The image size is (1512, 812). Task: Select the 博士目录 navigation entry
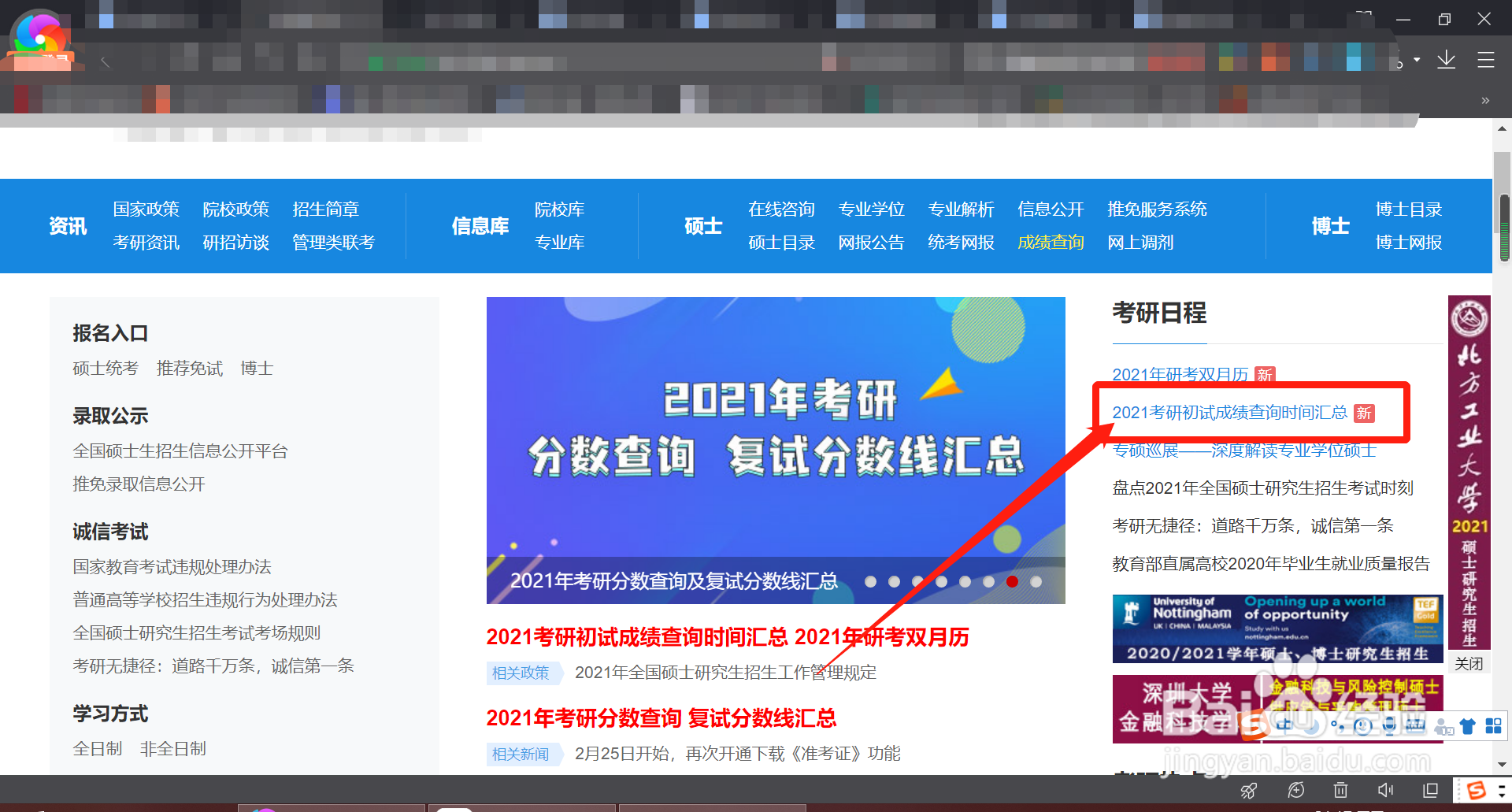tap(1408, 209)
